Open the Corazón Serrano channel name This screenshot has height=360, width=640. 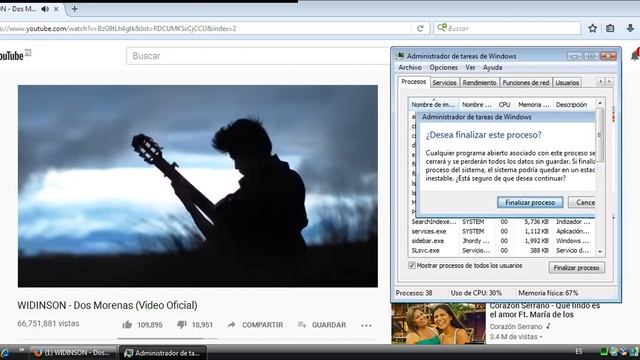(516, 327)
